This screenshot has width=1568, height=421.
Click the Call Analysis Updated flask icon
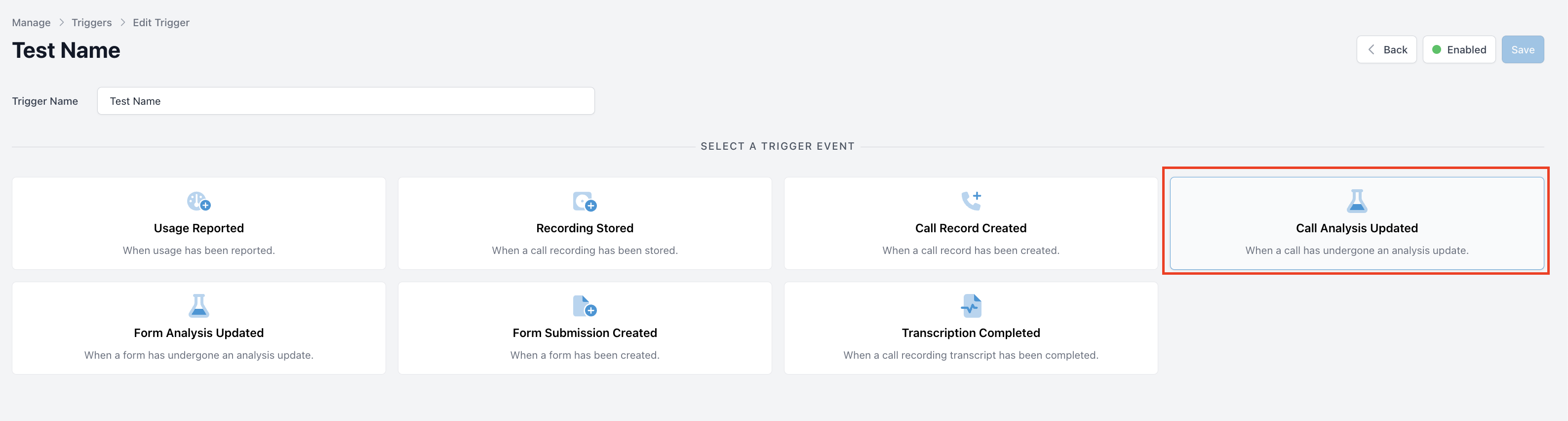coord(1357,201)
